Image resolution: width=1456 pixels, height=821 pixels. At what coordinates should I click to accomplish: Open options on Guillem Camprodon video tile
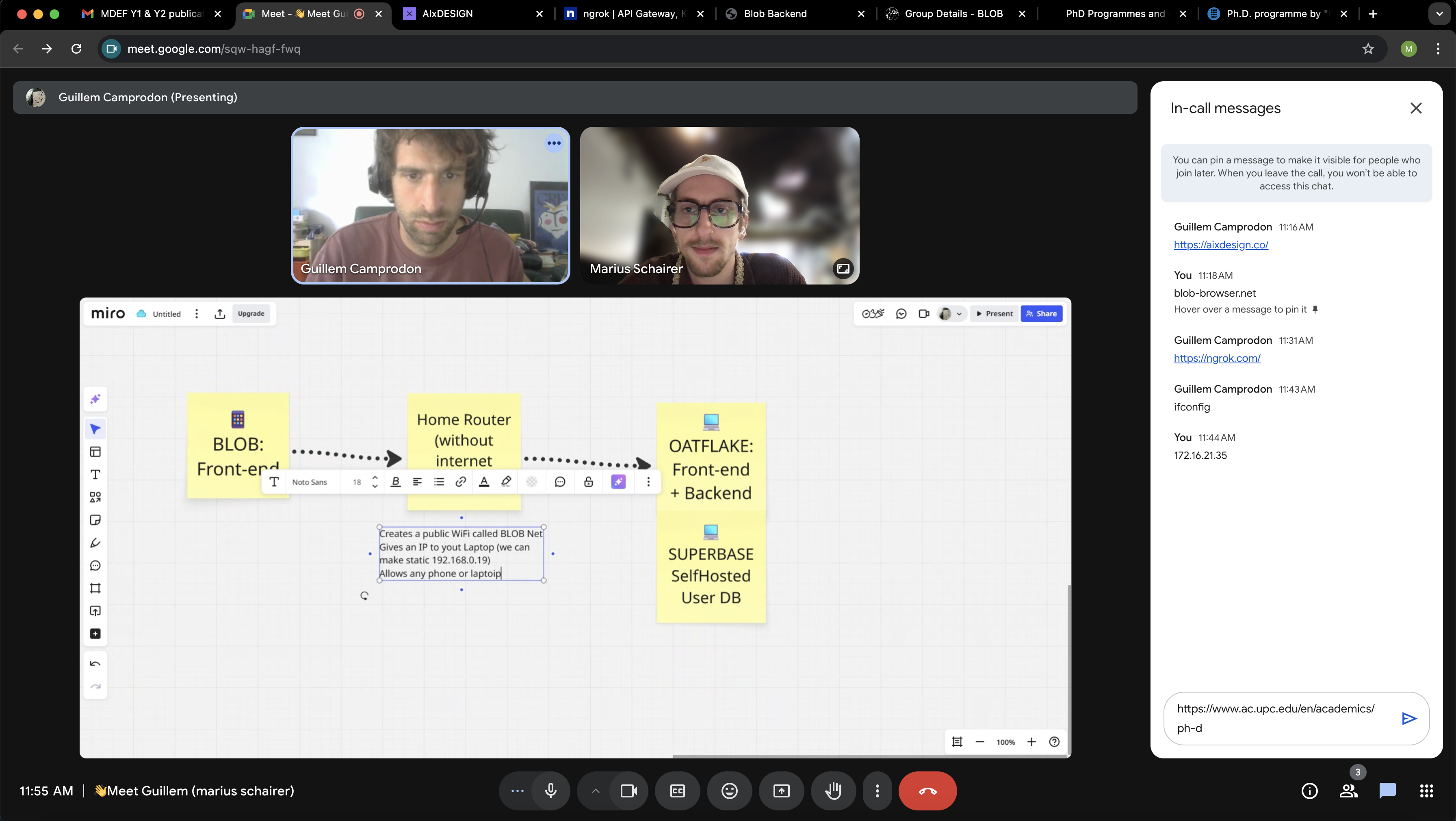click(554, 143)
